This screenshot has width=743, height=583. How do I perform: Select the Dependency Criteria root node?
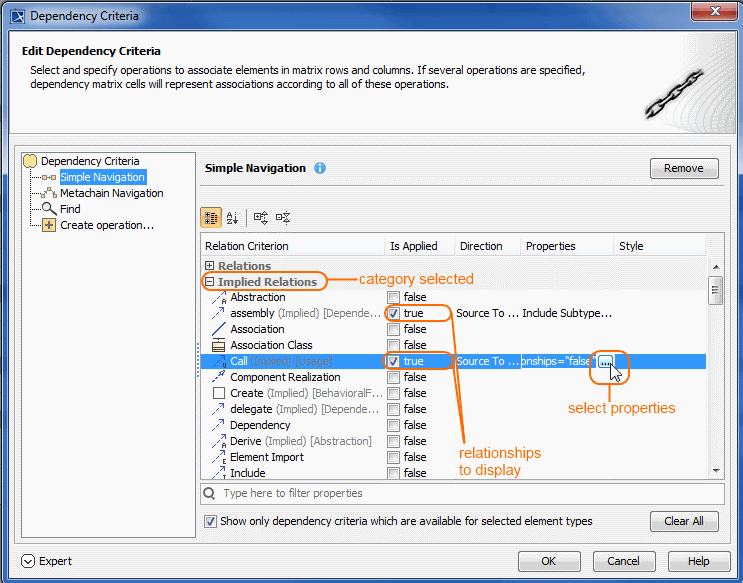coord(90,161)
